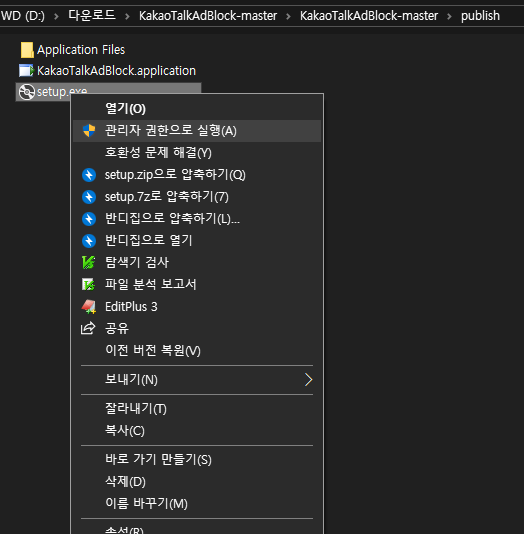Viewport: 524px width, 534px height.
Task: Choose 삭제(D) to delete
Action: pos(197,482)
